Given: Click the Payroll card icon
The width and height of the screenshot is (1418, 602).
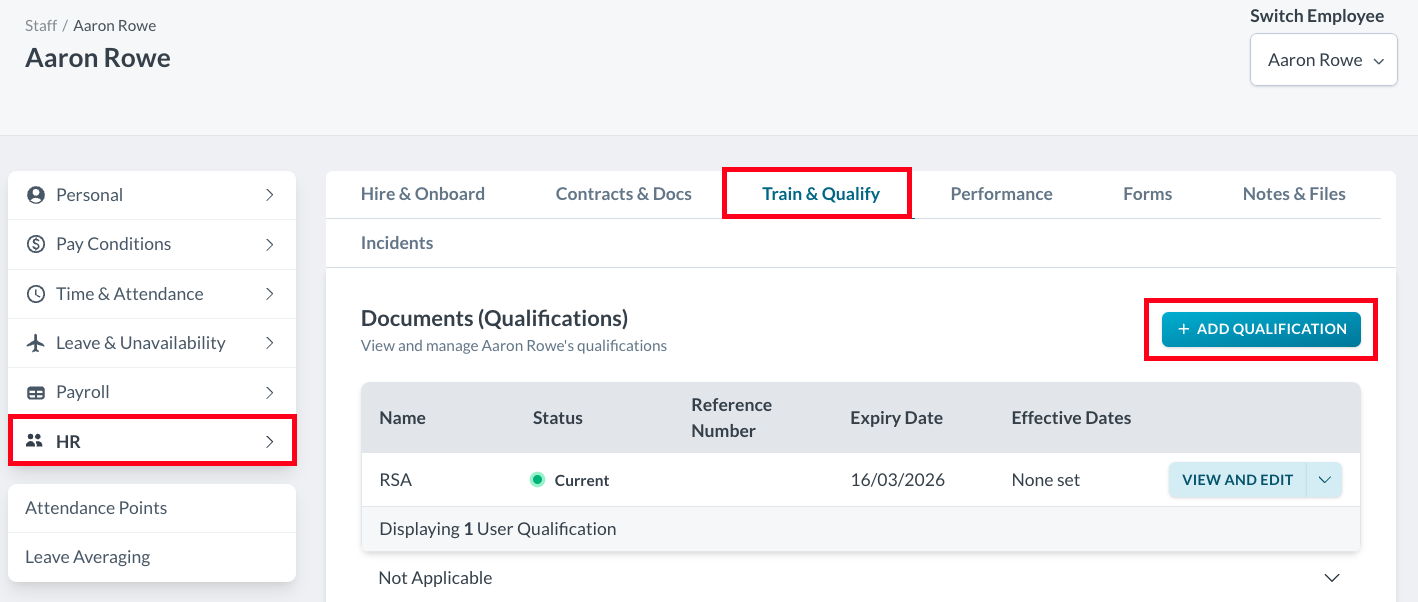Looking at the screenshot, I should (x=36, y=392).
